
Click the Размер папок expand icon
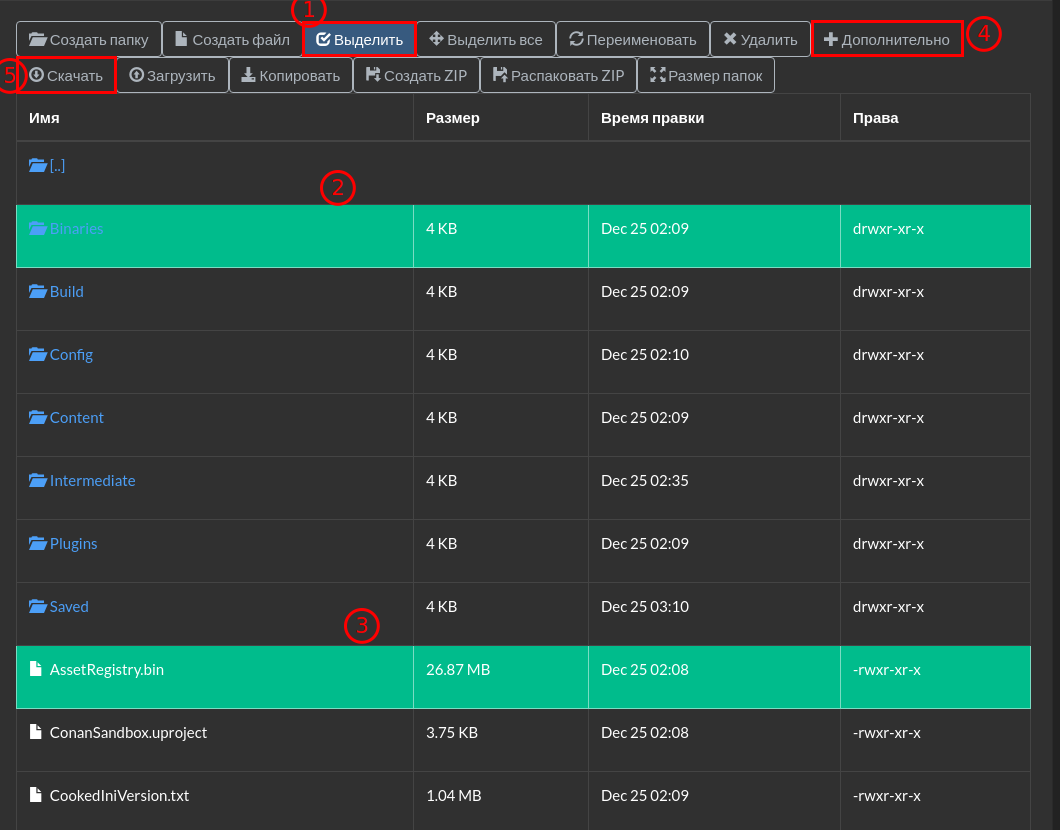(x=658, y=75)
